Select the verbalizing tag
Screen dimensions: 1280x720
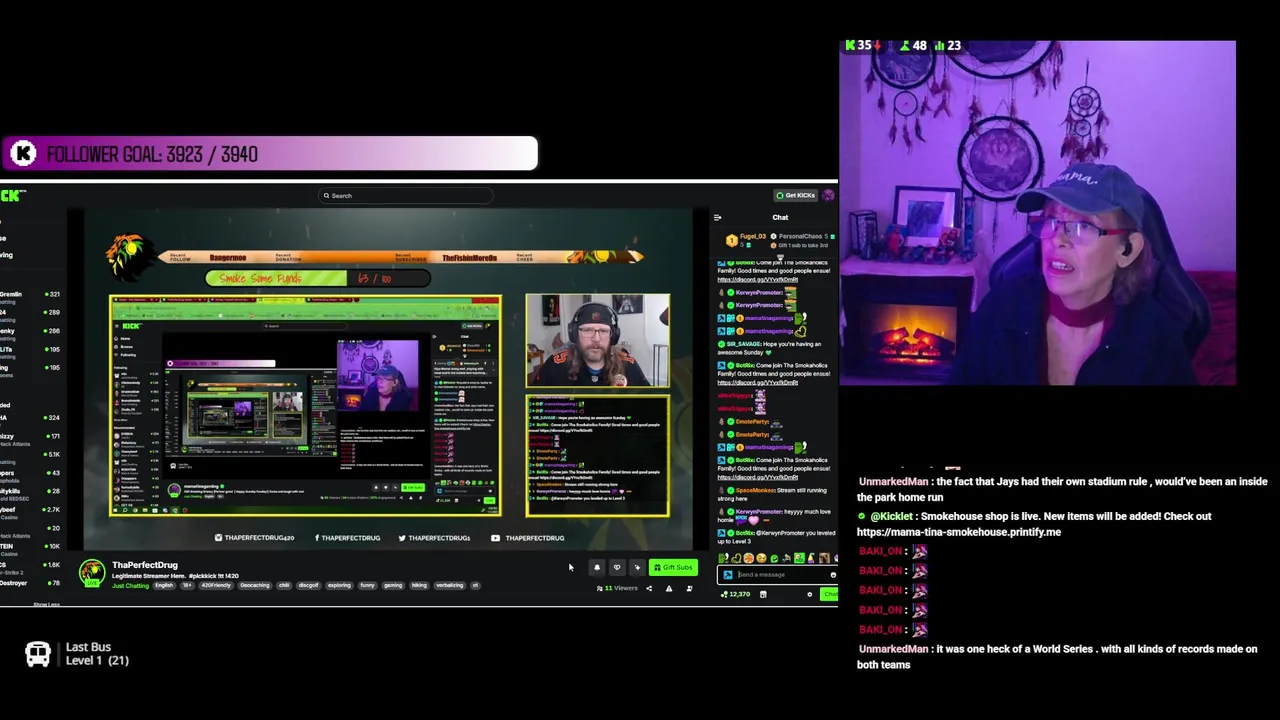(x=449, y=586)
